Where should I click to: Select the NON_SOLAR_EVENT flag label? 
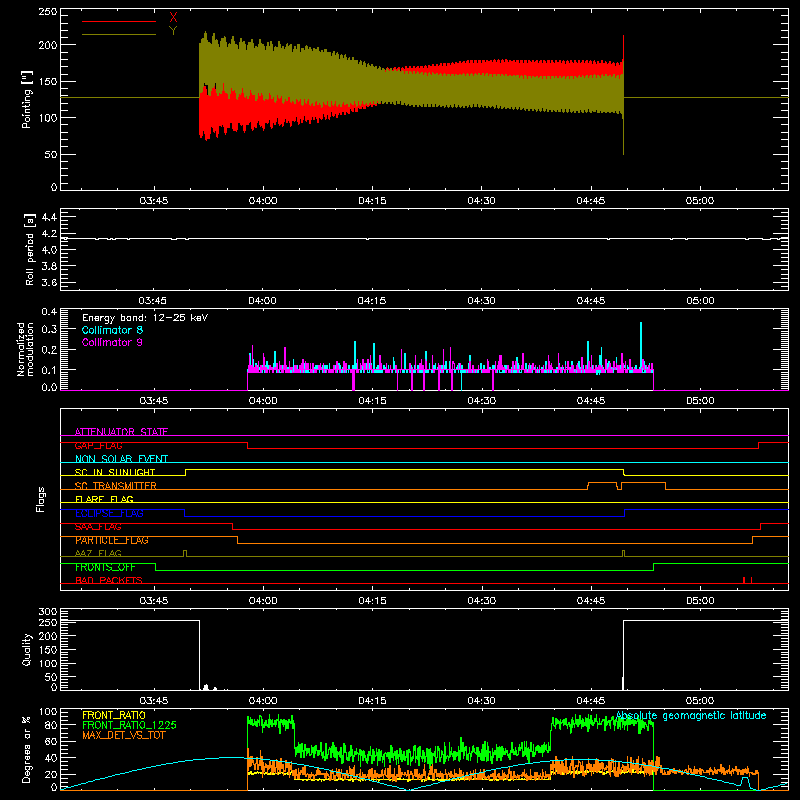[x=121, y=459]
